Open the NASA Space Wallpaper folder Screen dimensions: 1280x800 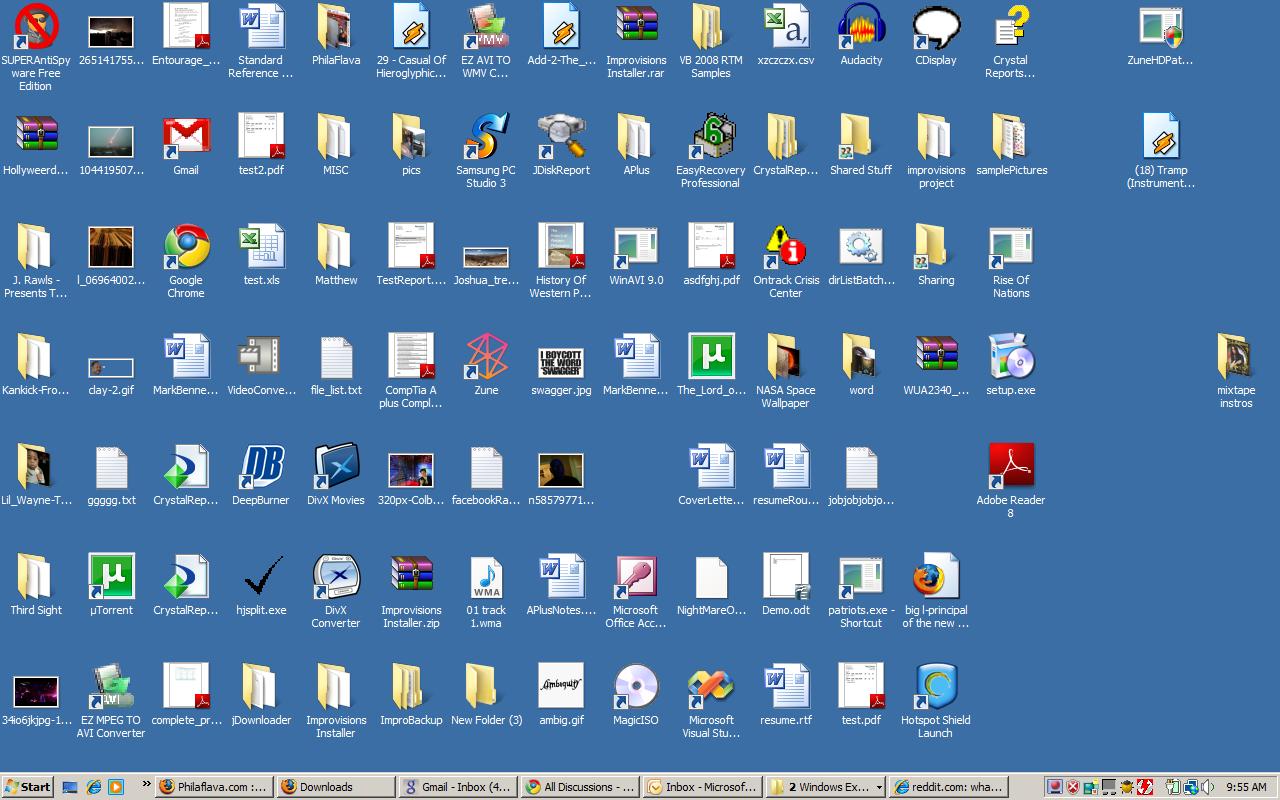[x=786, y=357]
